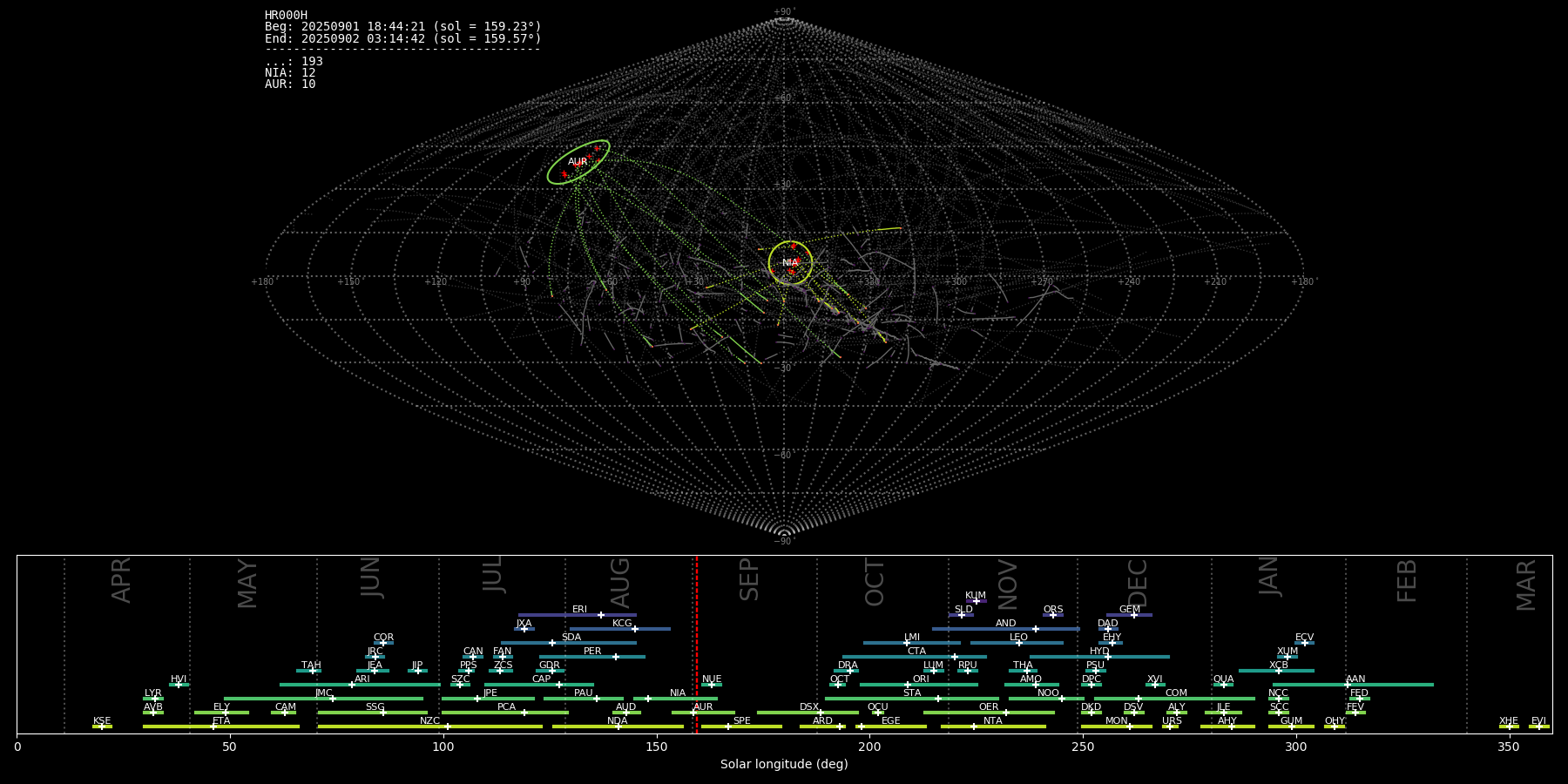Click the COR shower label on the timeline
The height and width of the screenshot is (784, 1568).
[x=383, y=637]
